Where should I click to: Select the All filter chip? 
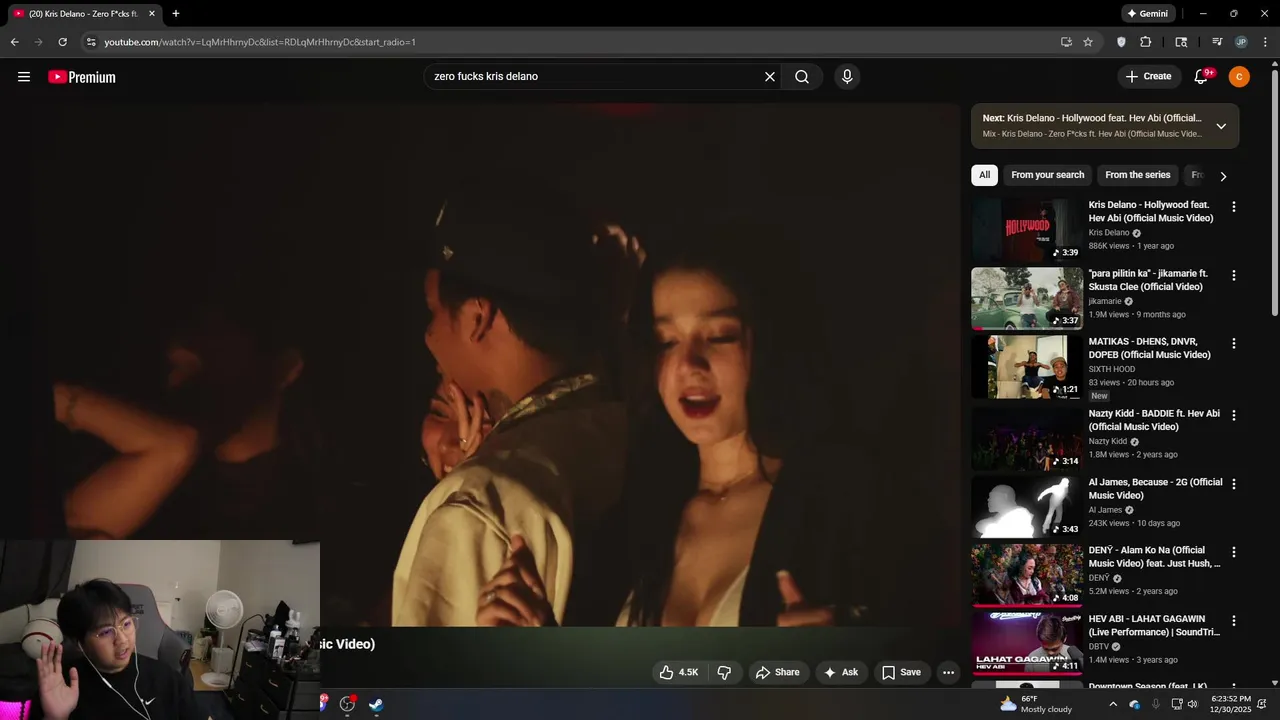pos(984,175)
